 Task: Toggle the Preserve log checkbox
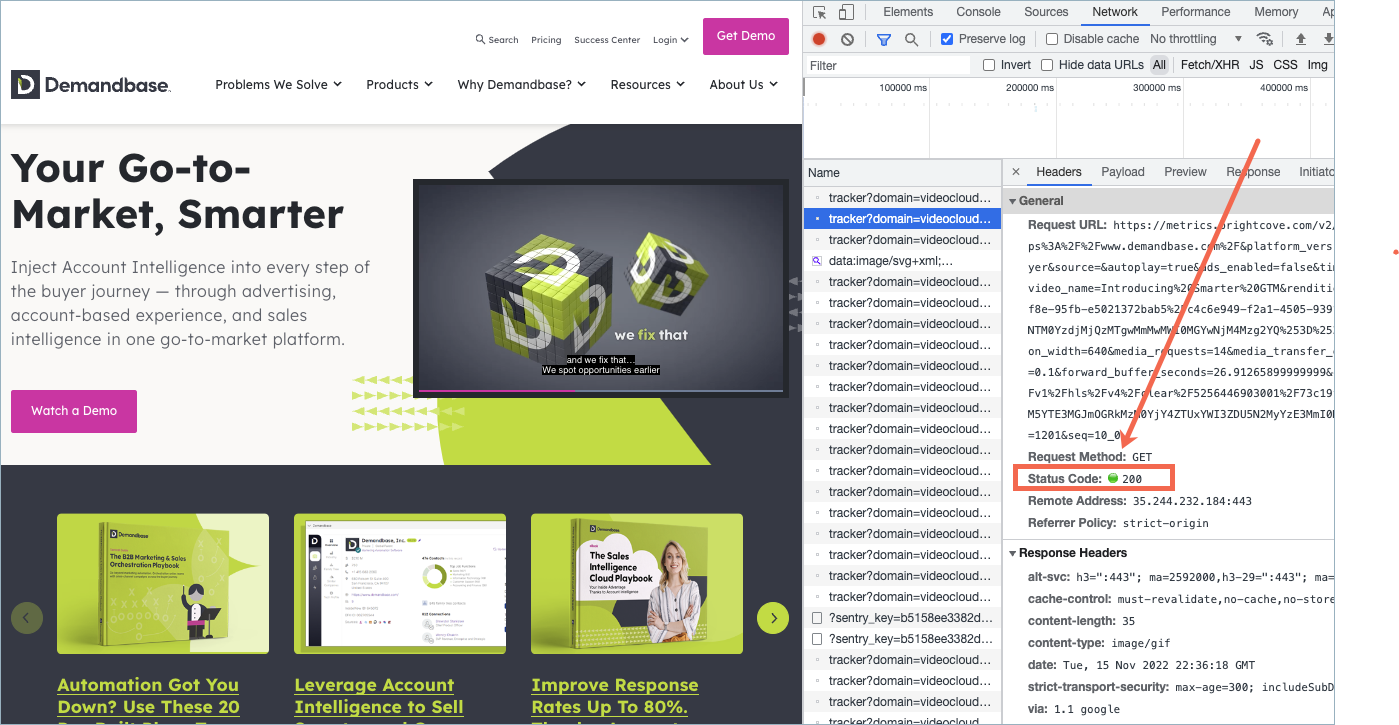click(947, 39)
